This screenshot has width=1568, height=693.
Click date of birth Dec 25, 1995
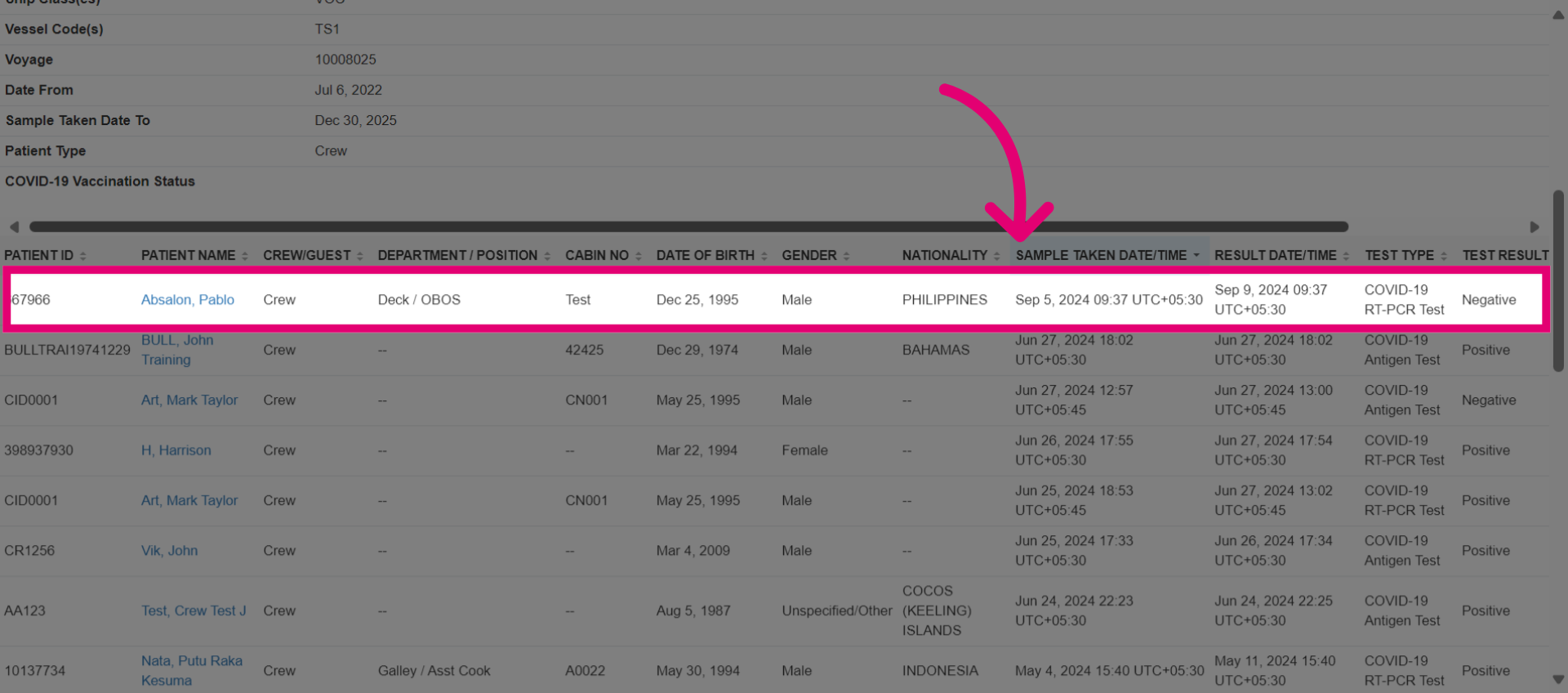(x=697, y=300)
